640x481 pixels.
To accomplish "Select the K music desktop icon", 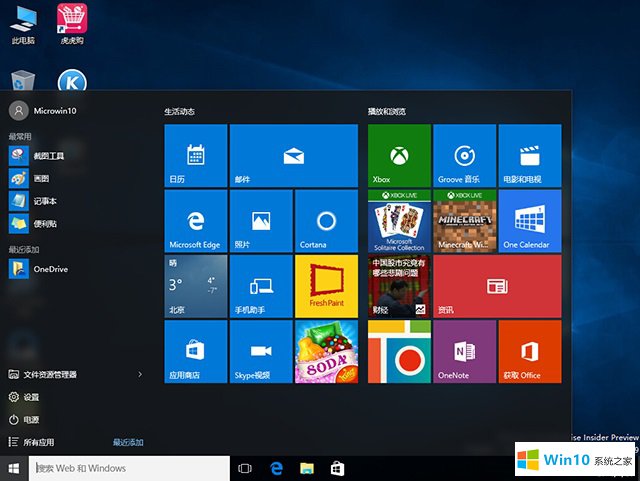I will click(72, 80).
